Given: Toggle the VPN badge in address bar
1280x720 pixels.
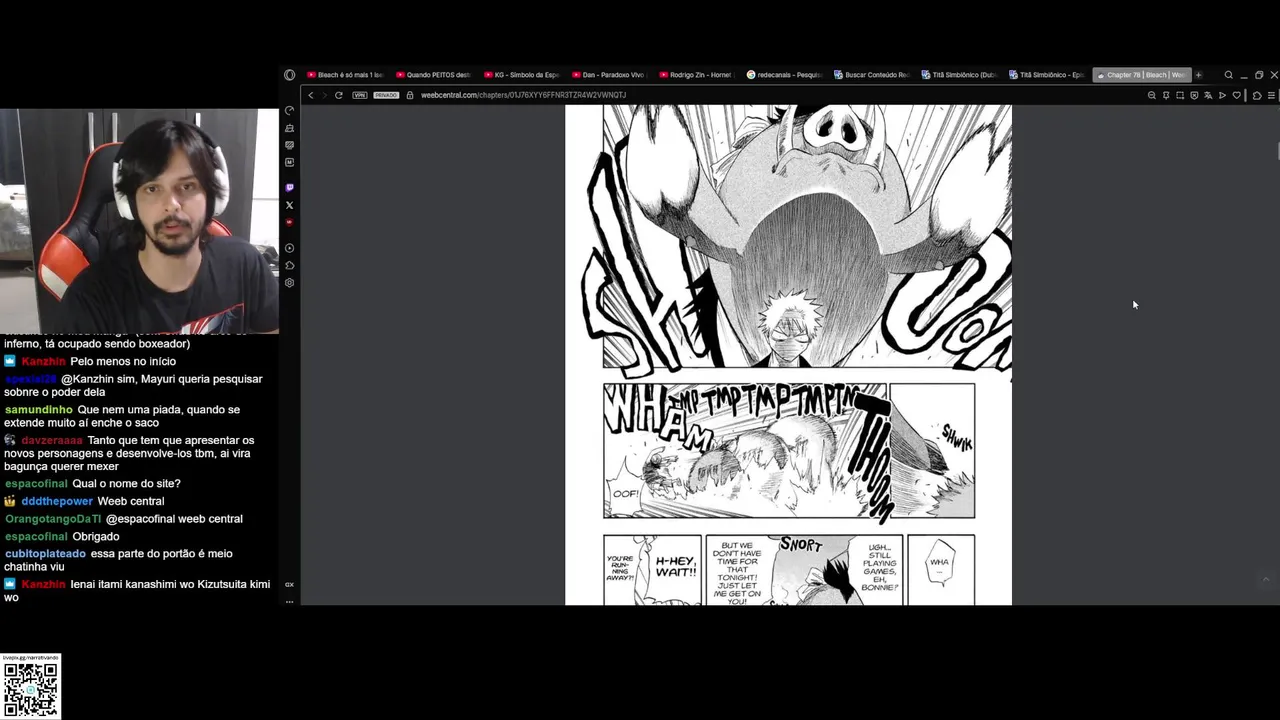Looking at the screenshot, I should point(360,95).
